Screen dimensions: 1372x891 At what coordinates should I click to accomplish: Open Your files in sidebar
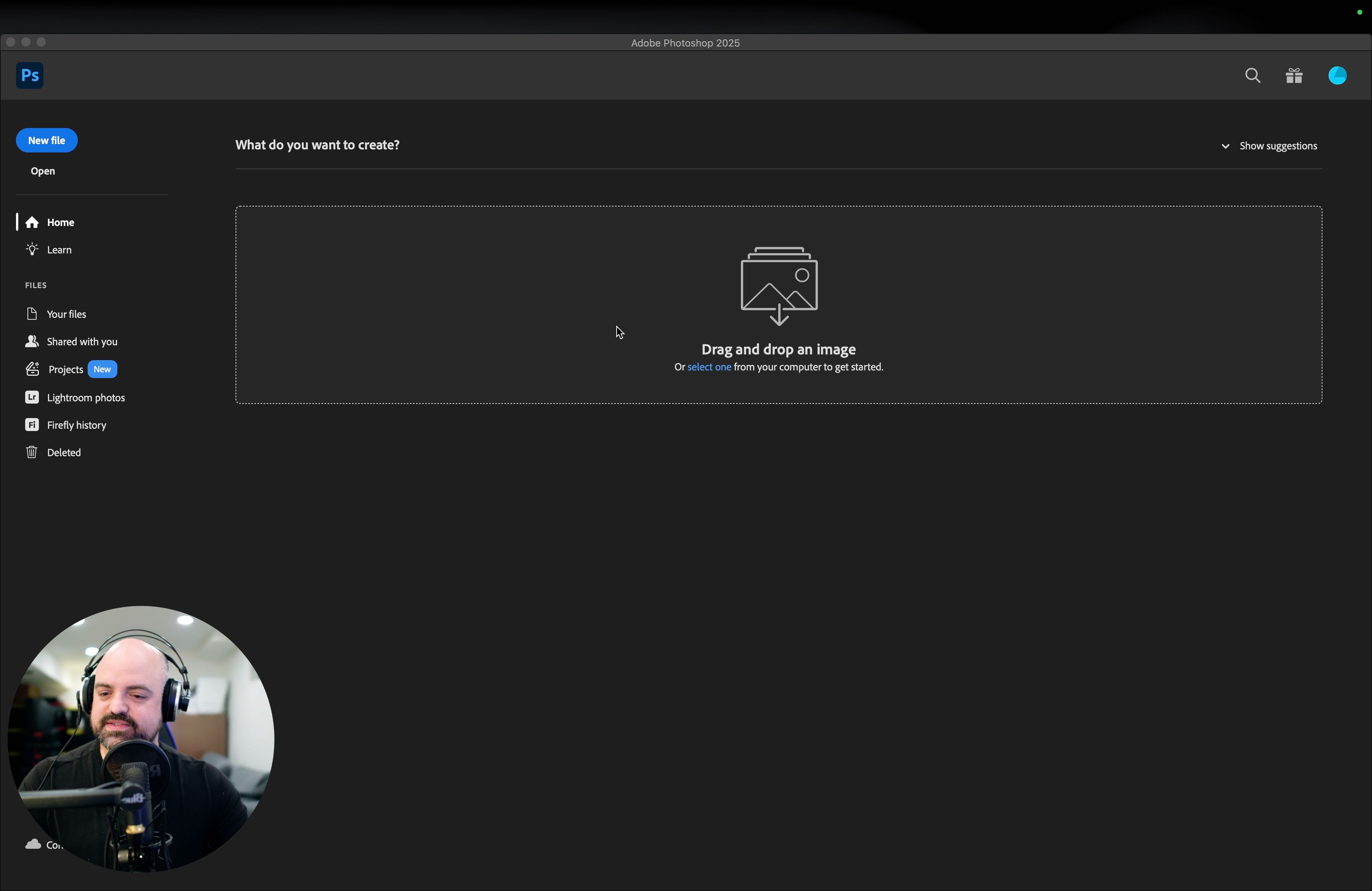click(66, 314)
